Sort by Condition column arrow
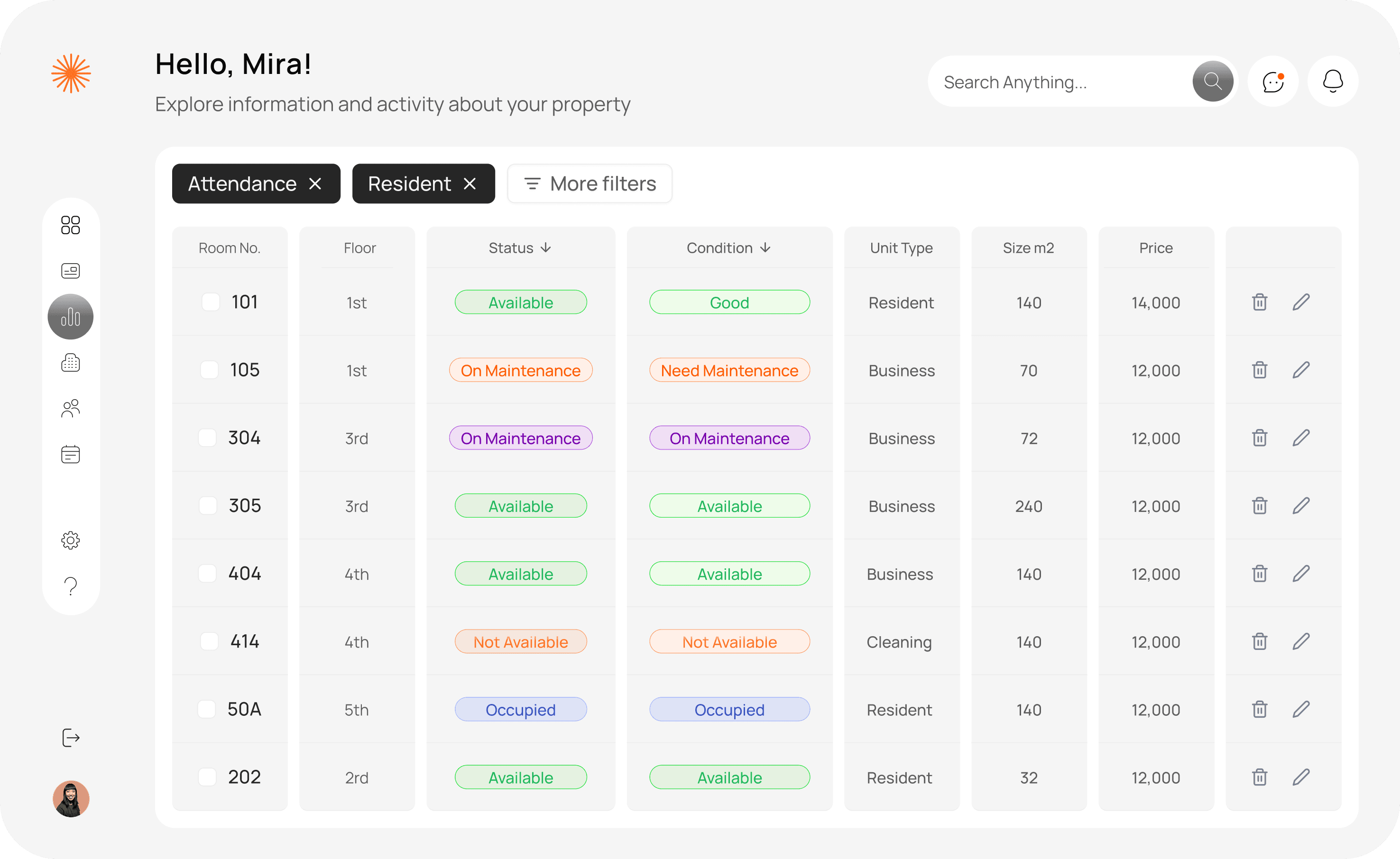Viewport: 1400px width, 859px height. [765, 248]
